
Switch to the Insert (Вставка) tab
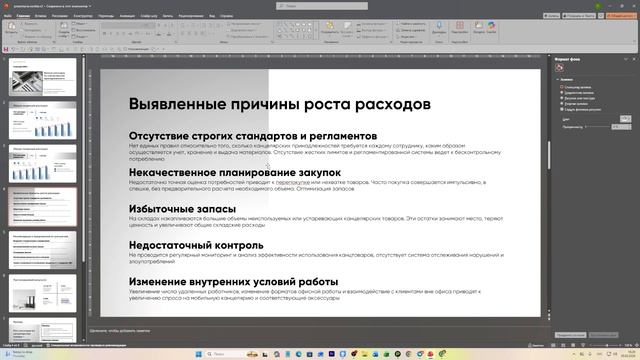[x=40, y=16]
